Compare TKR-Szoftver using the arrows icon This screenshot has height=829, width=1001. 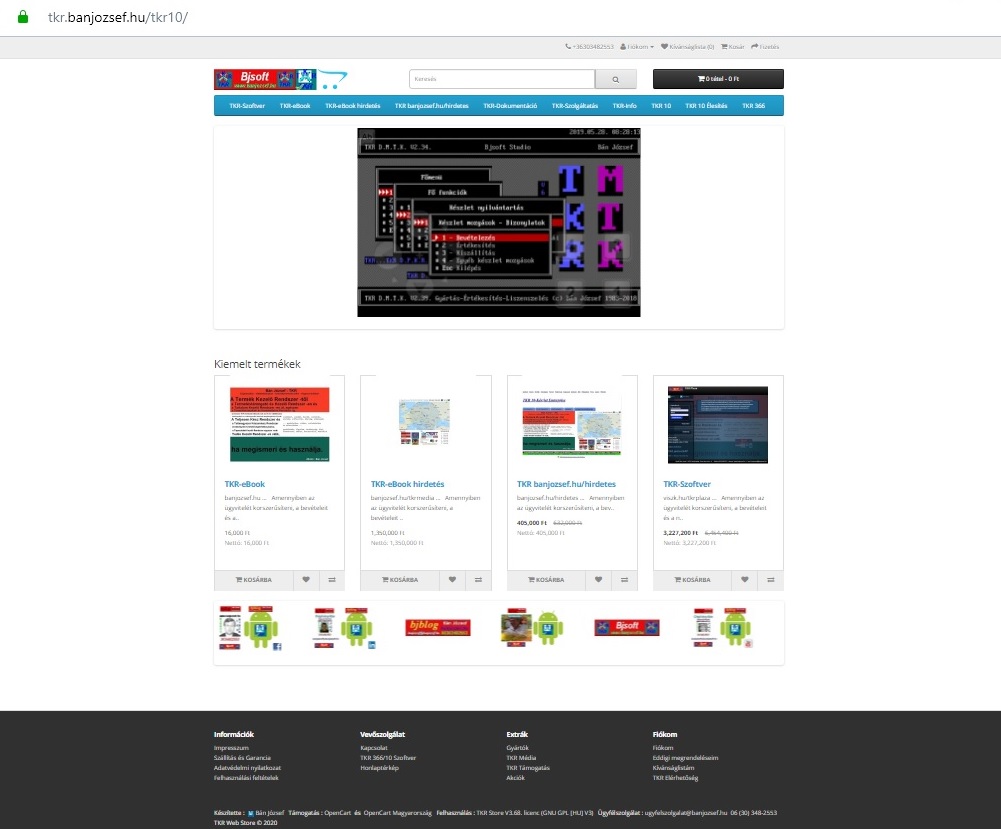pyautogui.click(x=771, y=579)
